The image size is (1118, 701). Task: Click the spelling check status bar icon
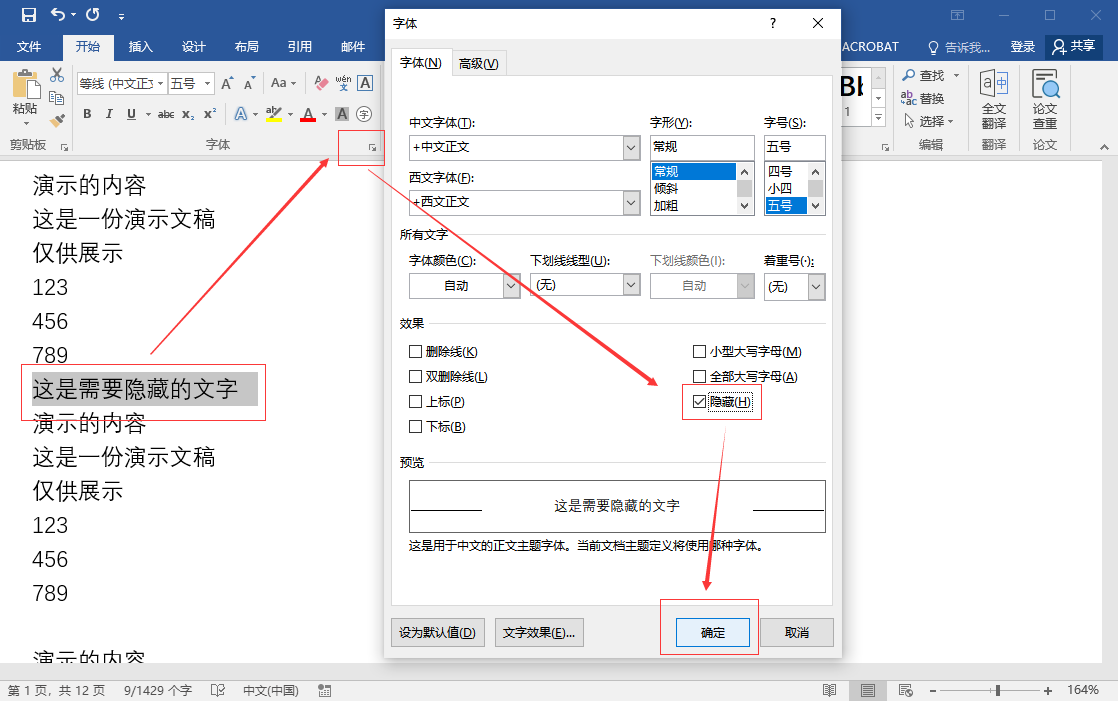tap(218, 690)
